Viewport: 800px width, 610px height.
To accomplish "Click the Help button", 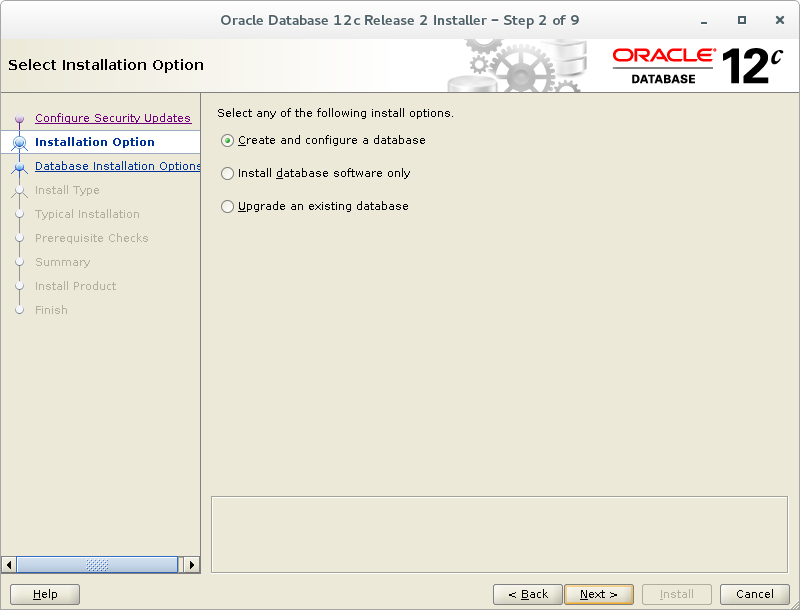I will coord(45,594).
